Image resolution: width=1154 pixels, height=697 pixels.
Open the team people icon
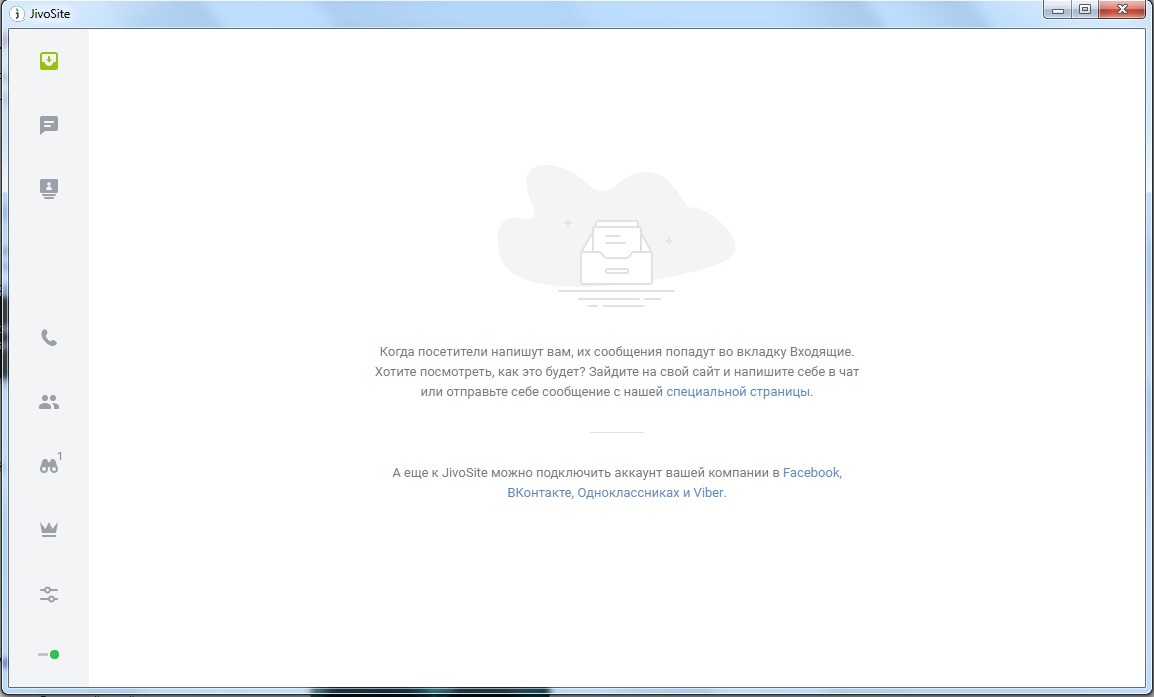[49, 402]
